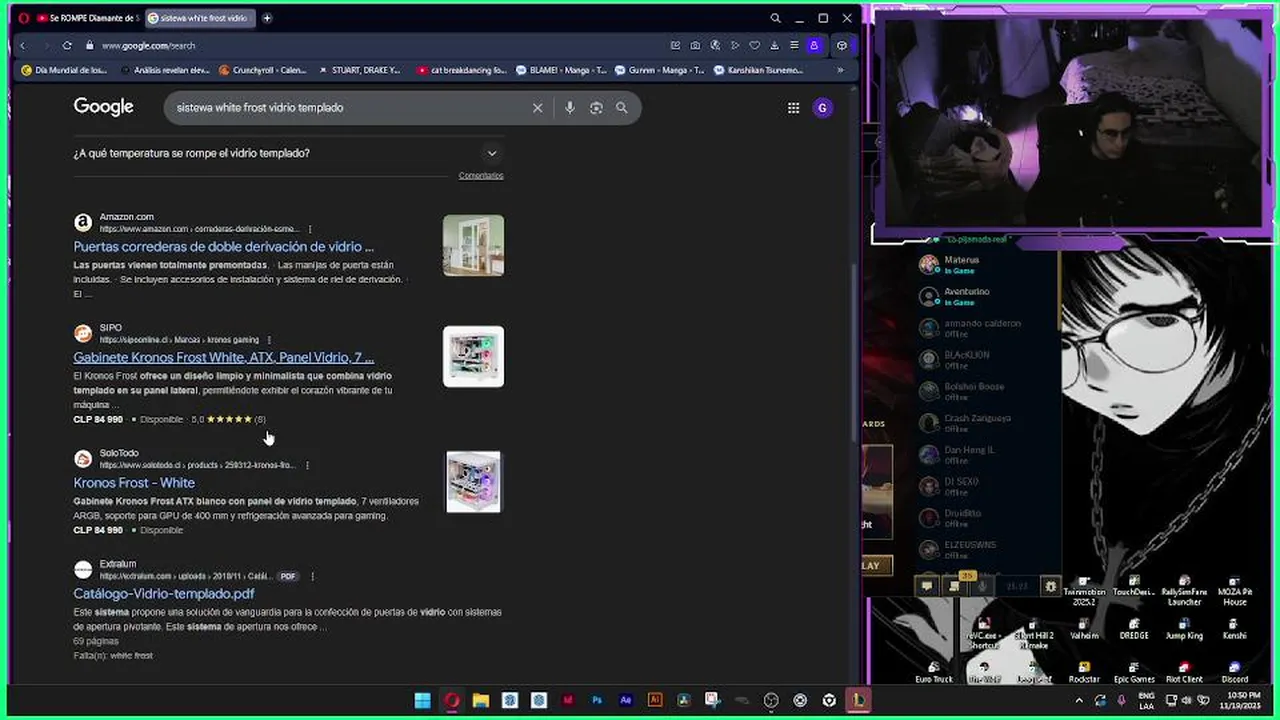
Task: Open the Extralum result three-dot options
Action: pos(312,576)
